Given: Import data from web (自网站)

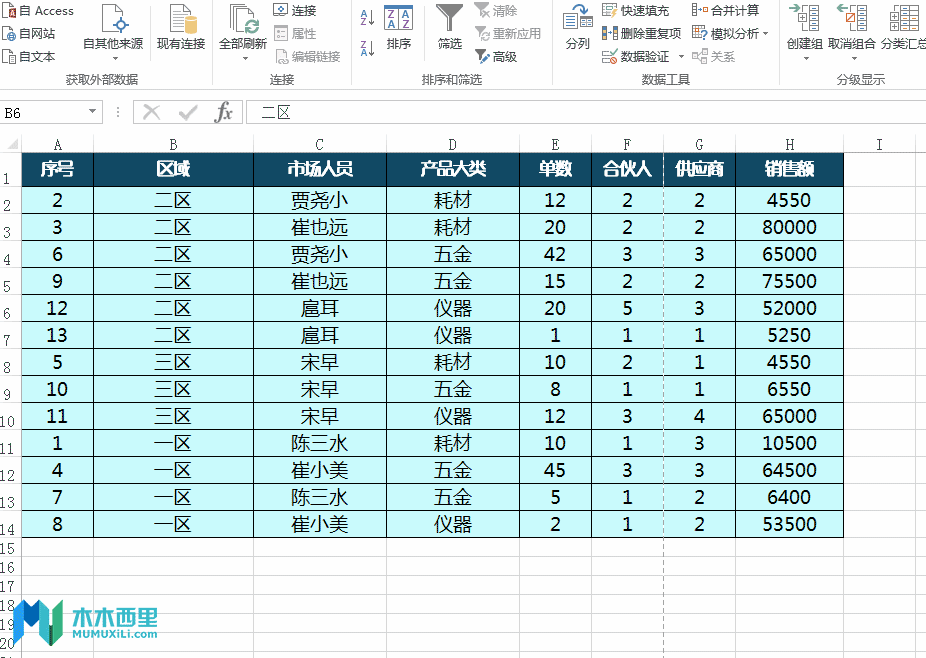Looking at the screenshot, I should (x=29, y=34).
